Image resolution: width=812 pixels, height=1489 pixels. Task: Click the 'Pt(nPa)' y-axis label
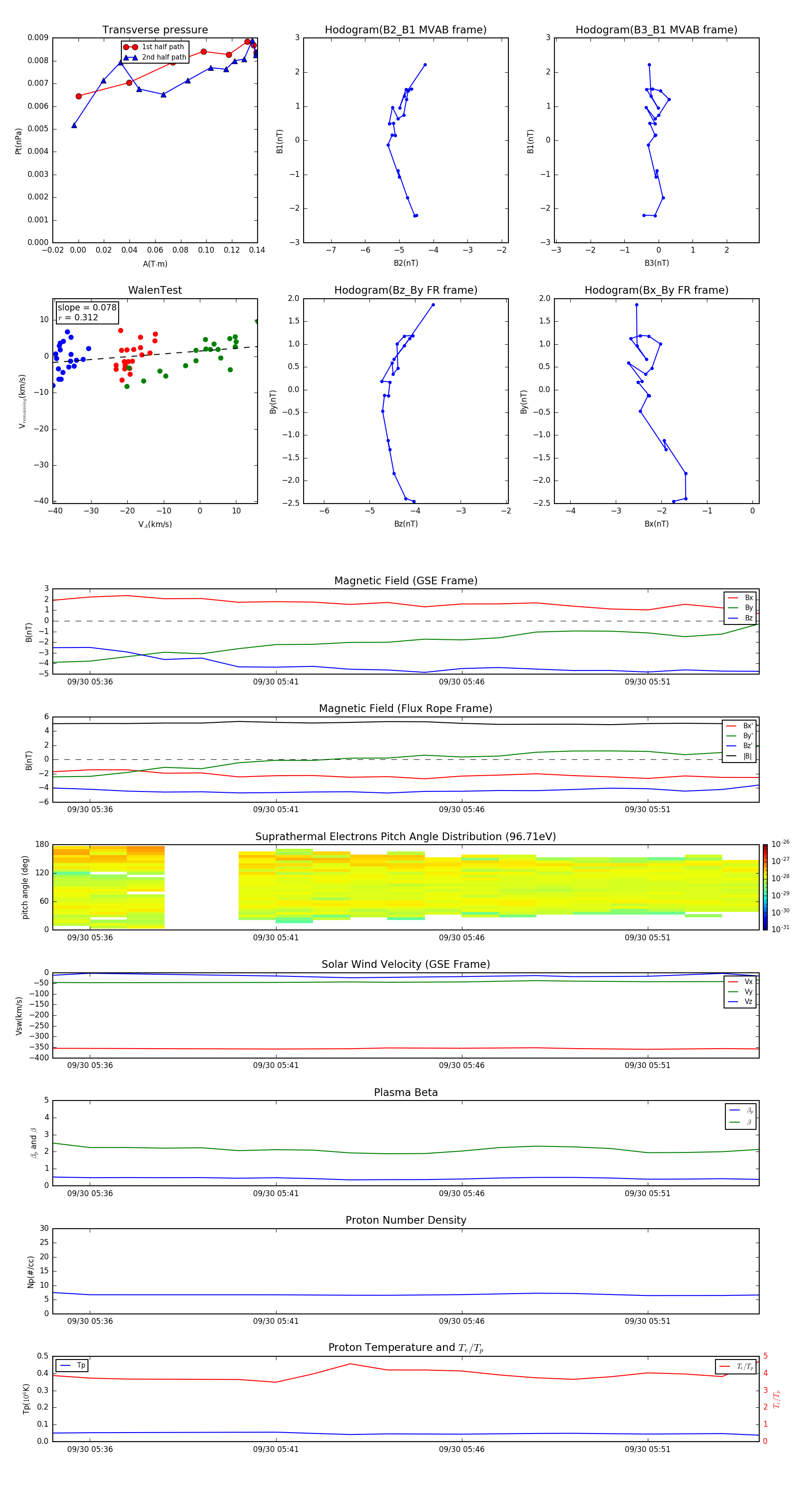[x=18, y=141]
